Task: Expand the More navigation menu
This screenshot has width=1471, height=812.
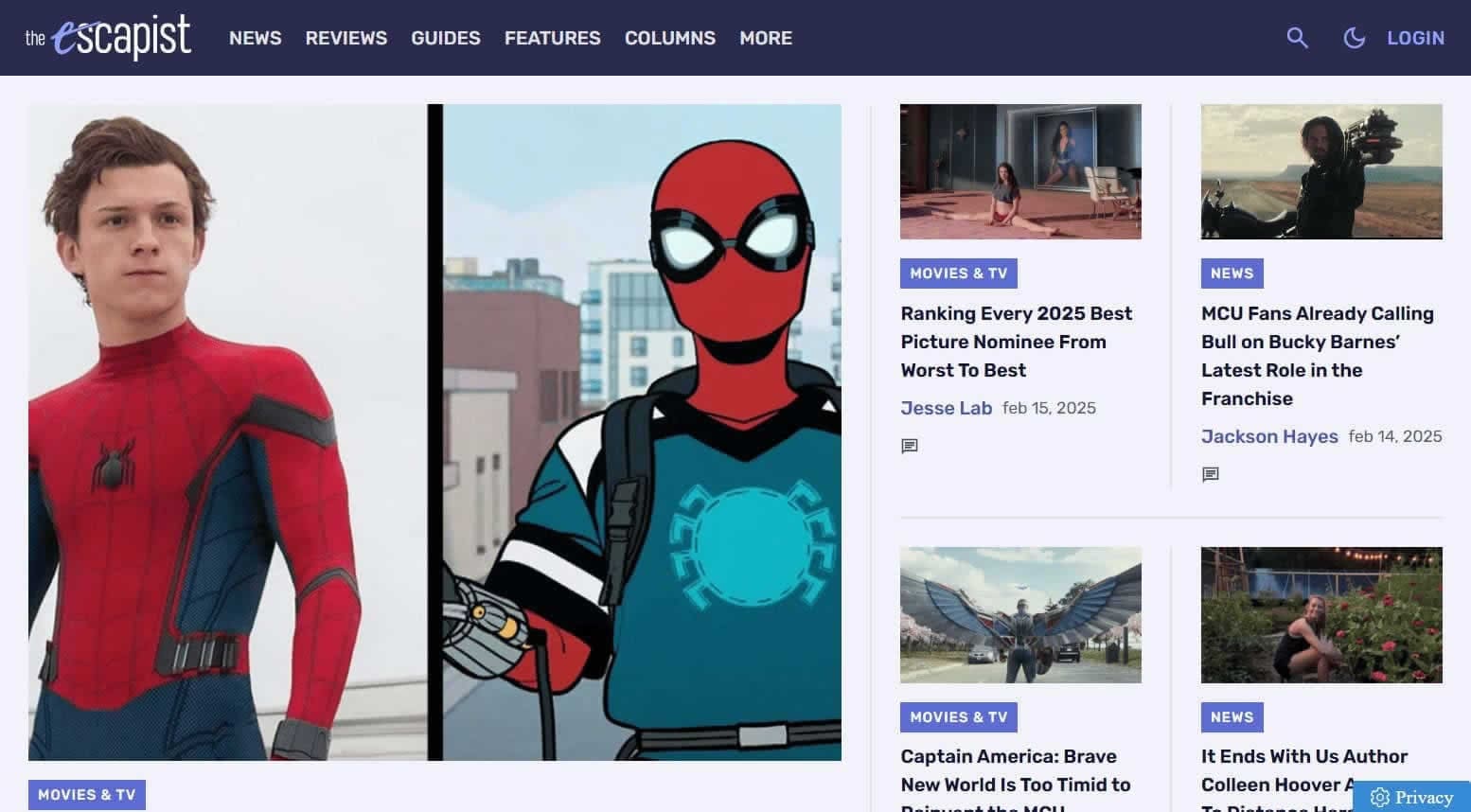Action: point(765,38)
